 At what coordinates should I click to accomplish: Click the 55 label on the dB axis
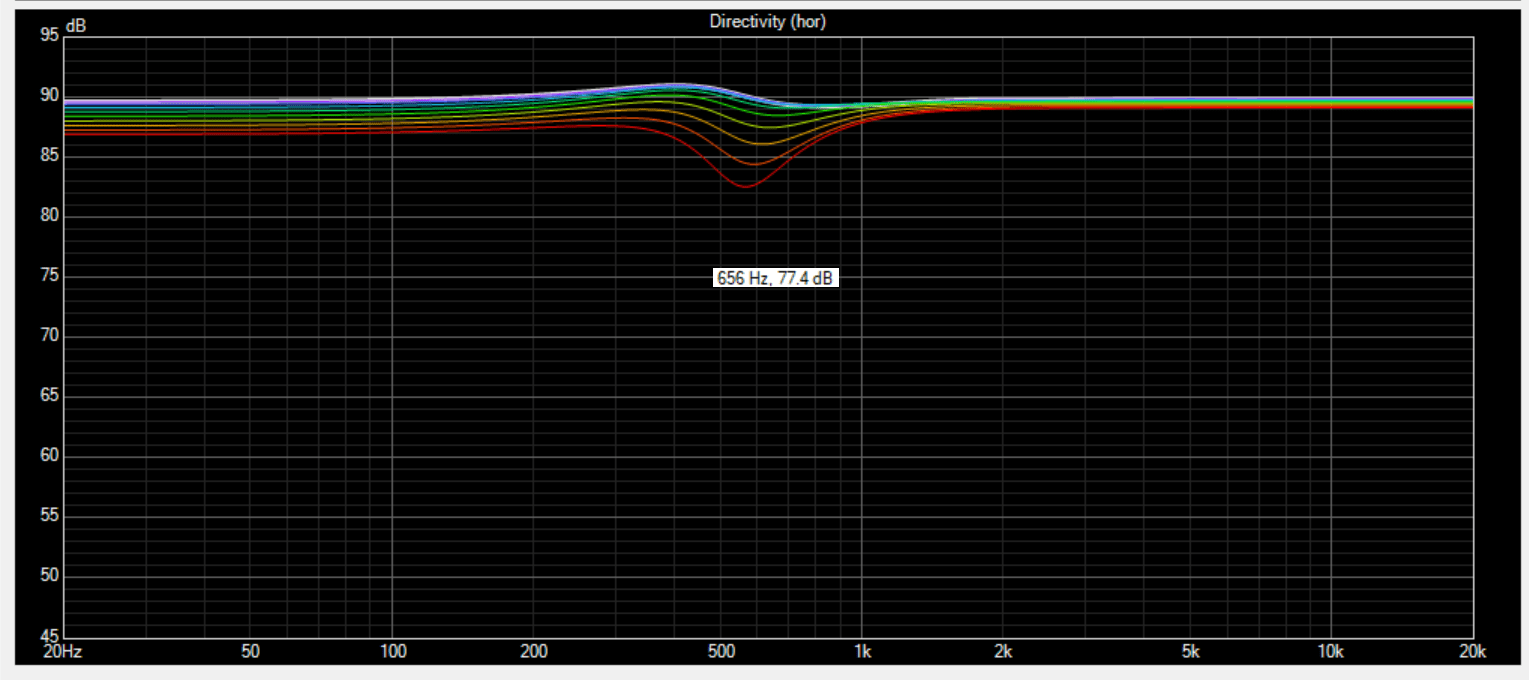click(50, 516)
